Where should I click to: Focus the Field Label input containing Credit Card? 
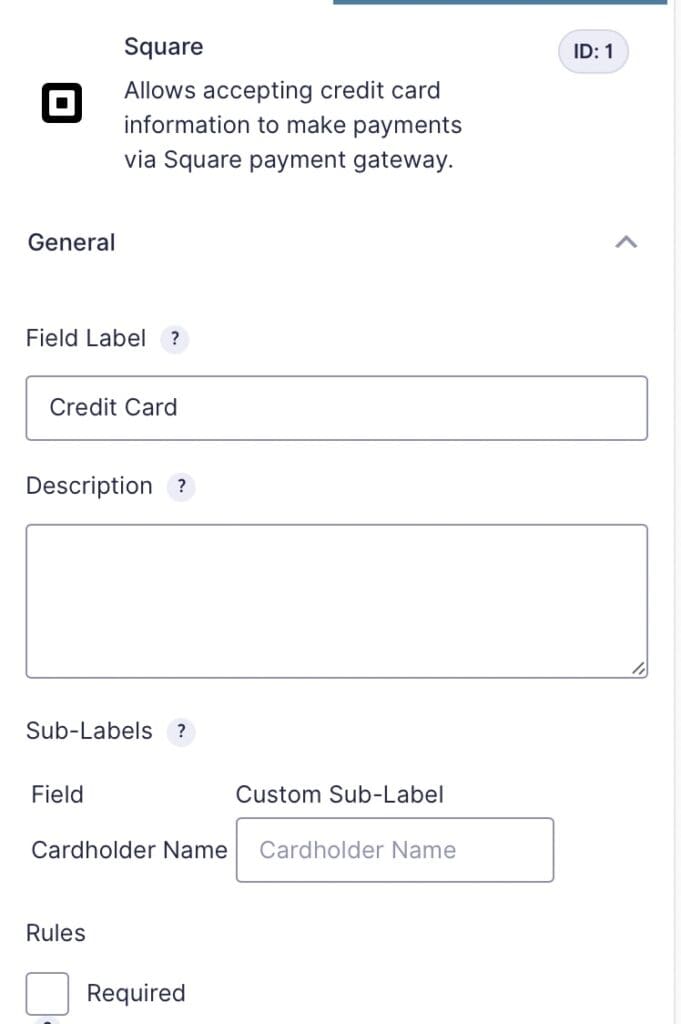(x=337, y=408)
